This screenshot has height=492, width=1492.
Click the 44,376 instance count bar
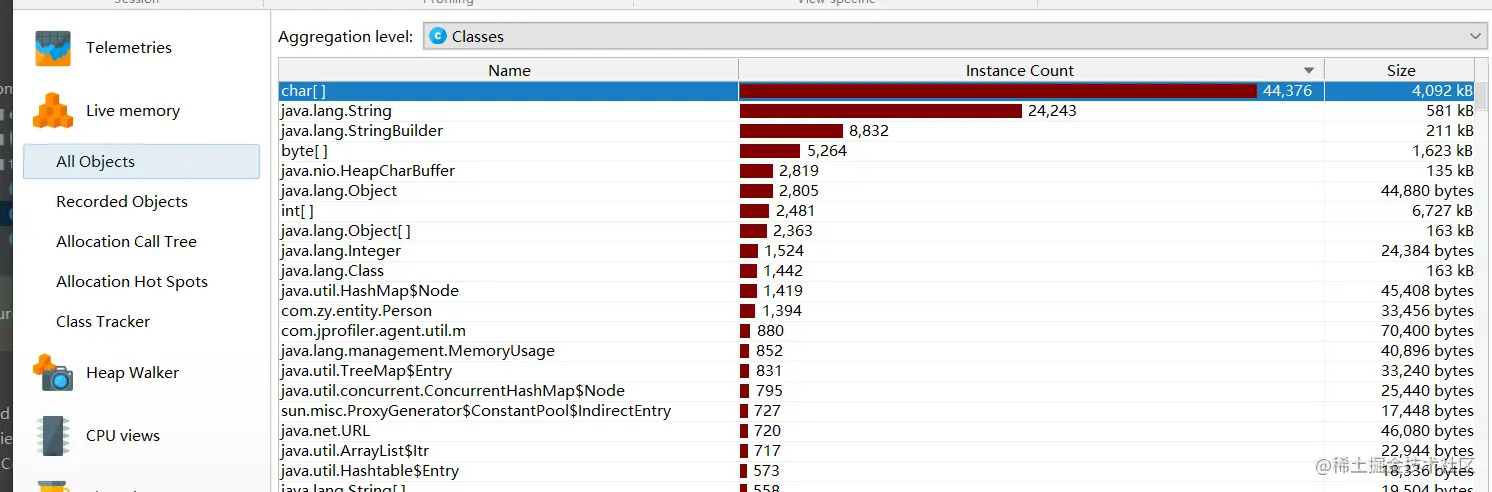coord(998,91)
